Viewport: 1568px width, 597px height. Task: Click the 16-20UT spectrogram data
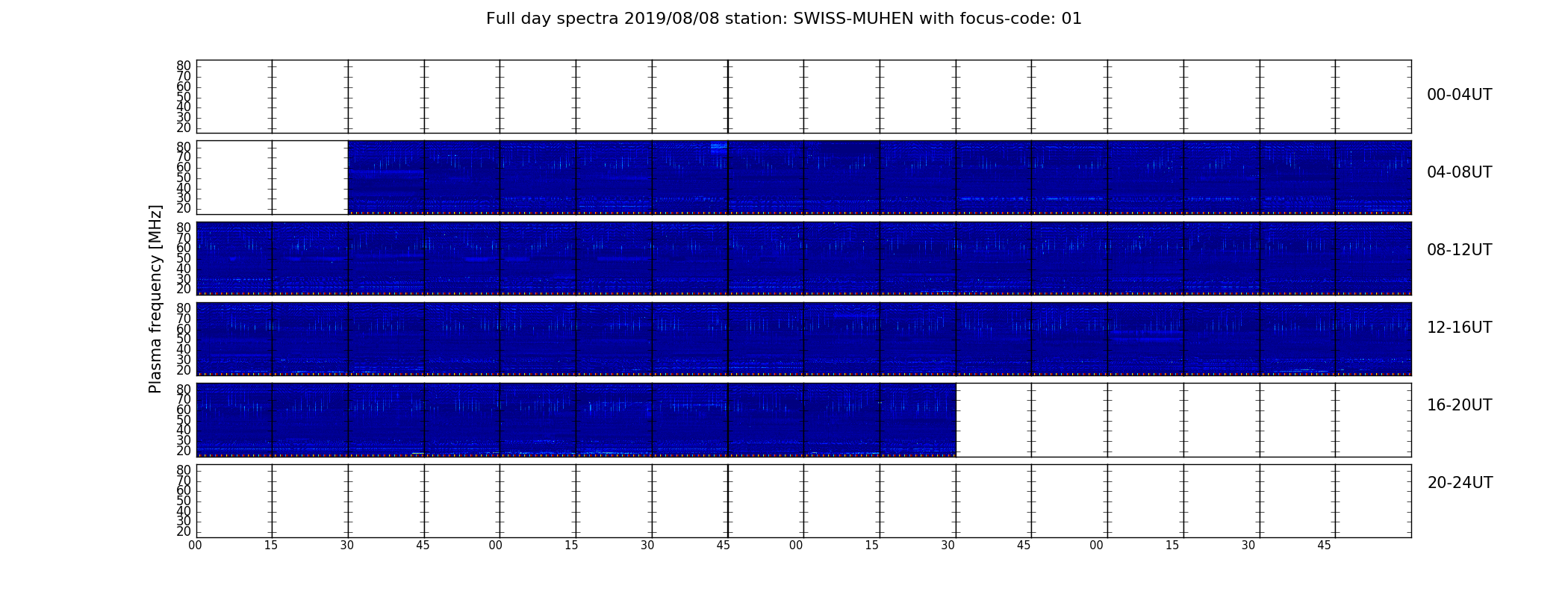pos(576,419)
